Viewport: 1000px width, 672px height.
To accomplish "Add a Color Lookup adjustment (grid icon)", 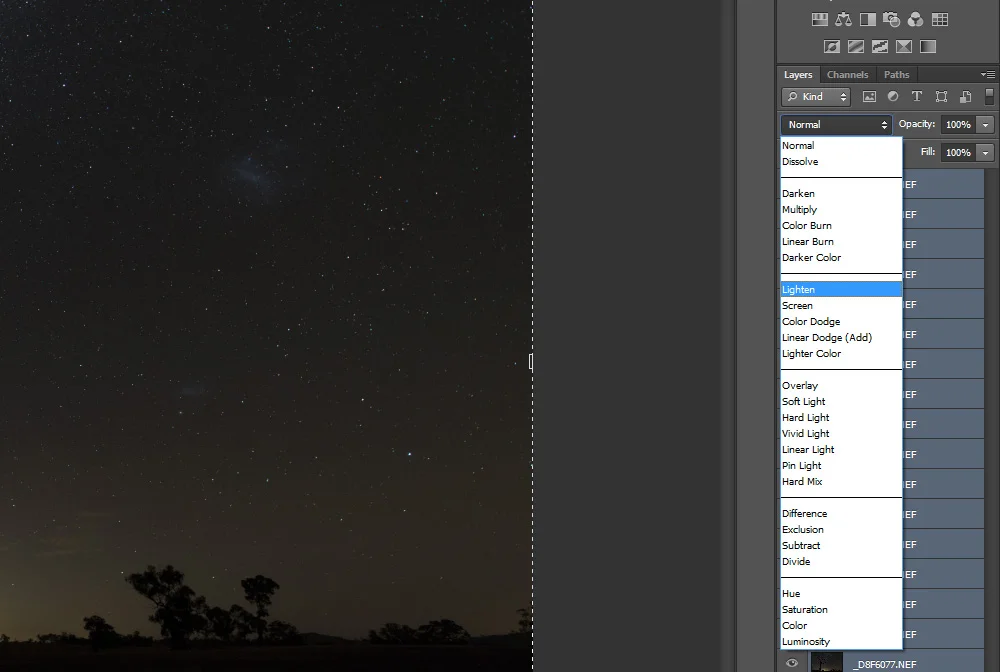I will tap(939, 20).
